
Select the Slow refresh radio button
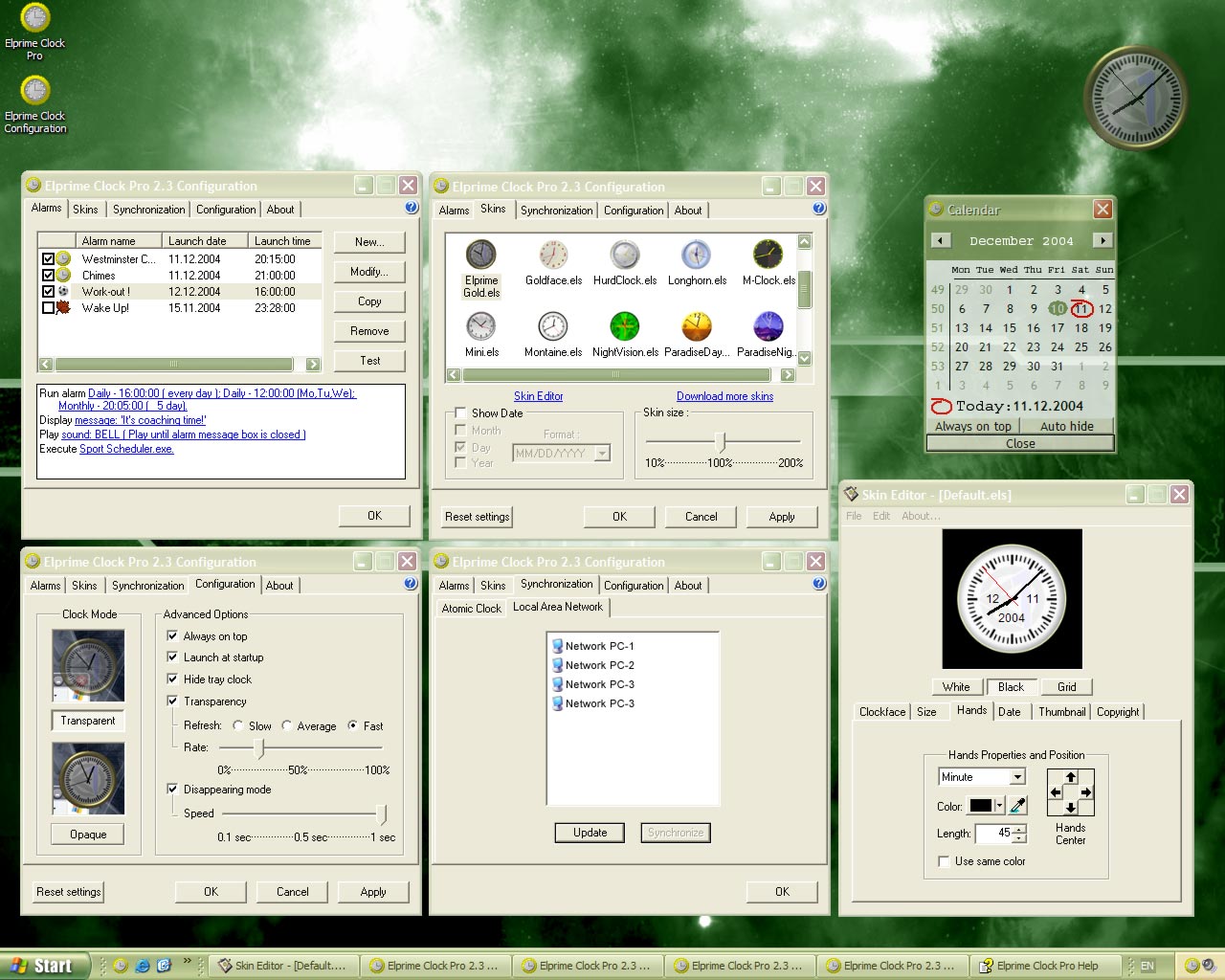pyautogui.click(x=237, y=725)
